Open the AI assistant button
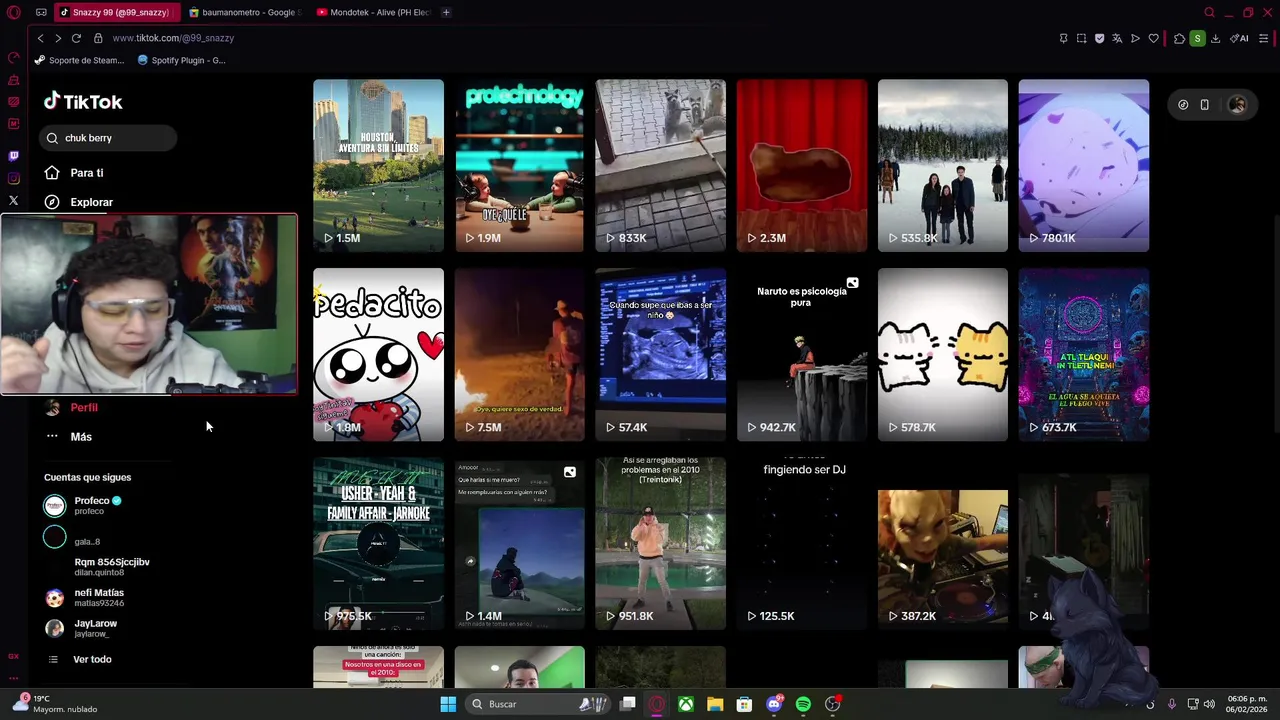The image size is (1280, 720). tap(1240, 38)
